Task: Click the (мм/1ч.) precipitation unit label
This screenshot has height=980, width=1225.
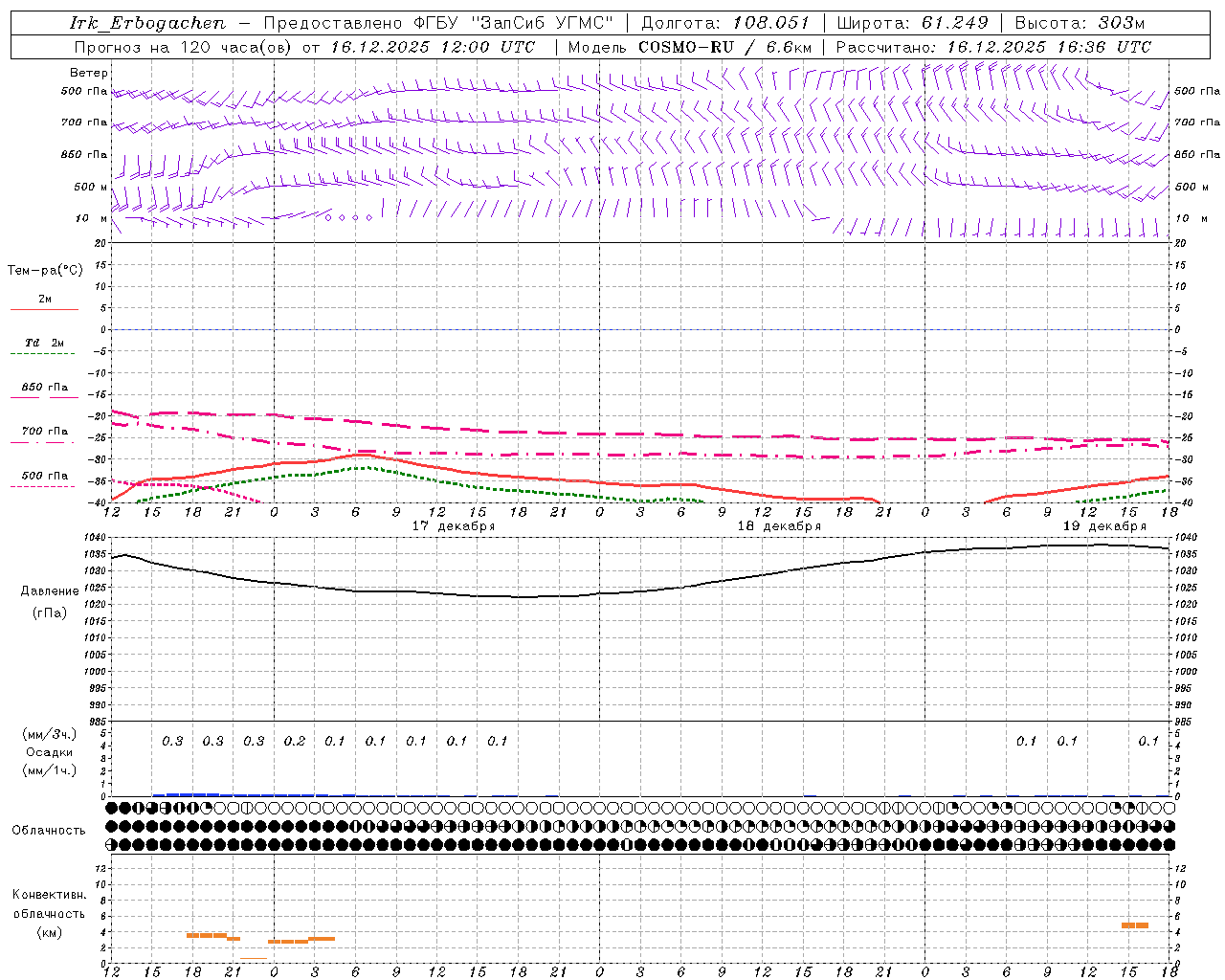Action: [50, 771]
